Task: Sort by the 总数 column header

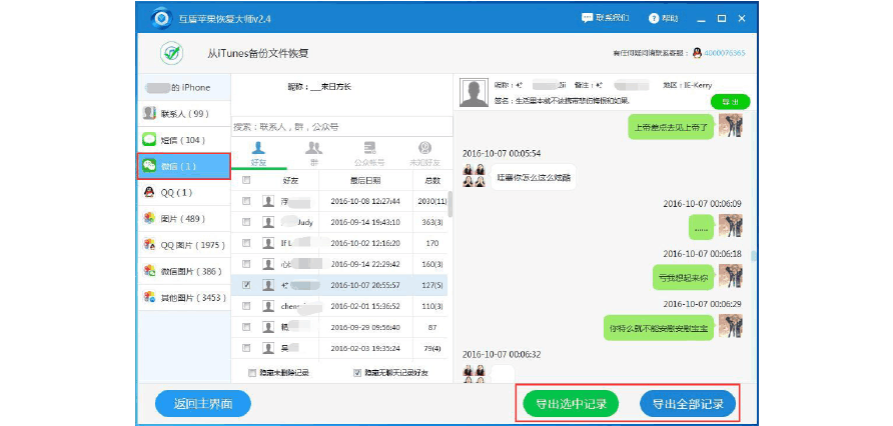Action: [432, 181]
